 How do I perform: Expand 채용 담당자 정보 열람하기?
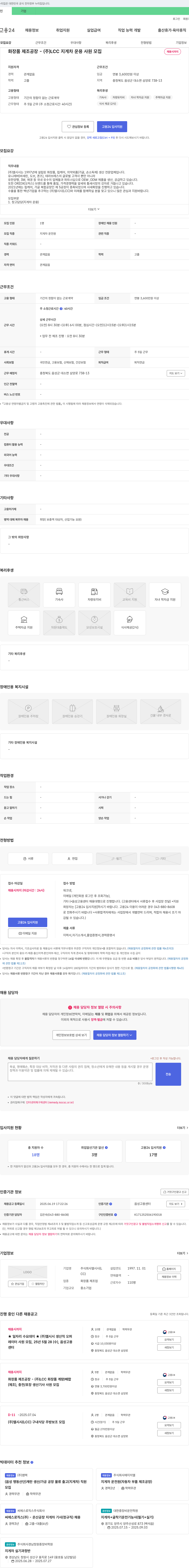(115, 1035)
